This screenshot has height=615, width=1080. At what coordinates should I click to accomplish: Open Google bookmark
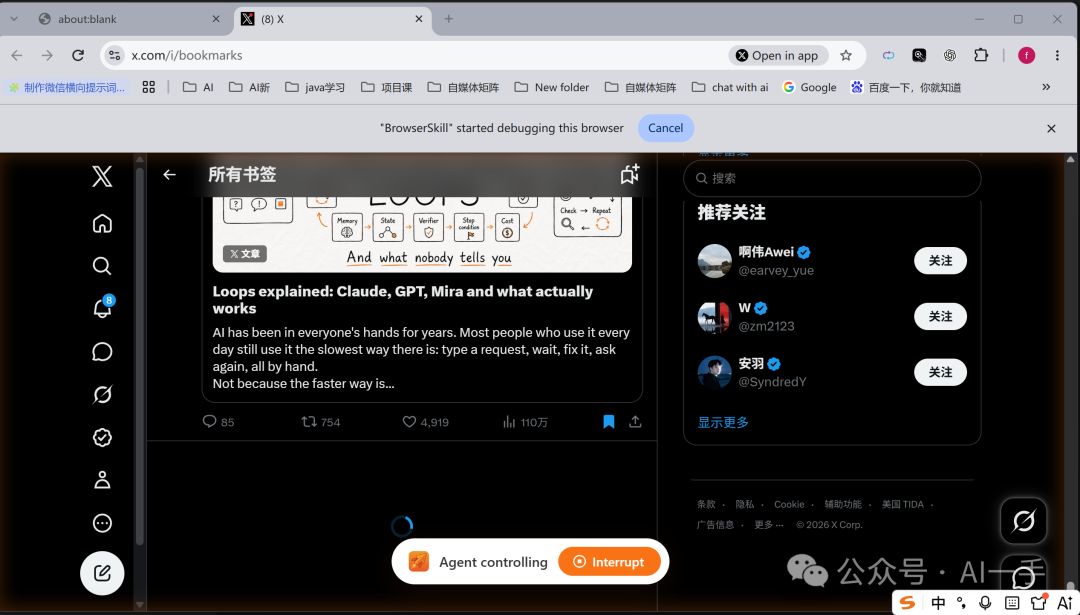(809, 87)
